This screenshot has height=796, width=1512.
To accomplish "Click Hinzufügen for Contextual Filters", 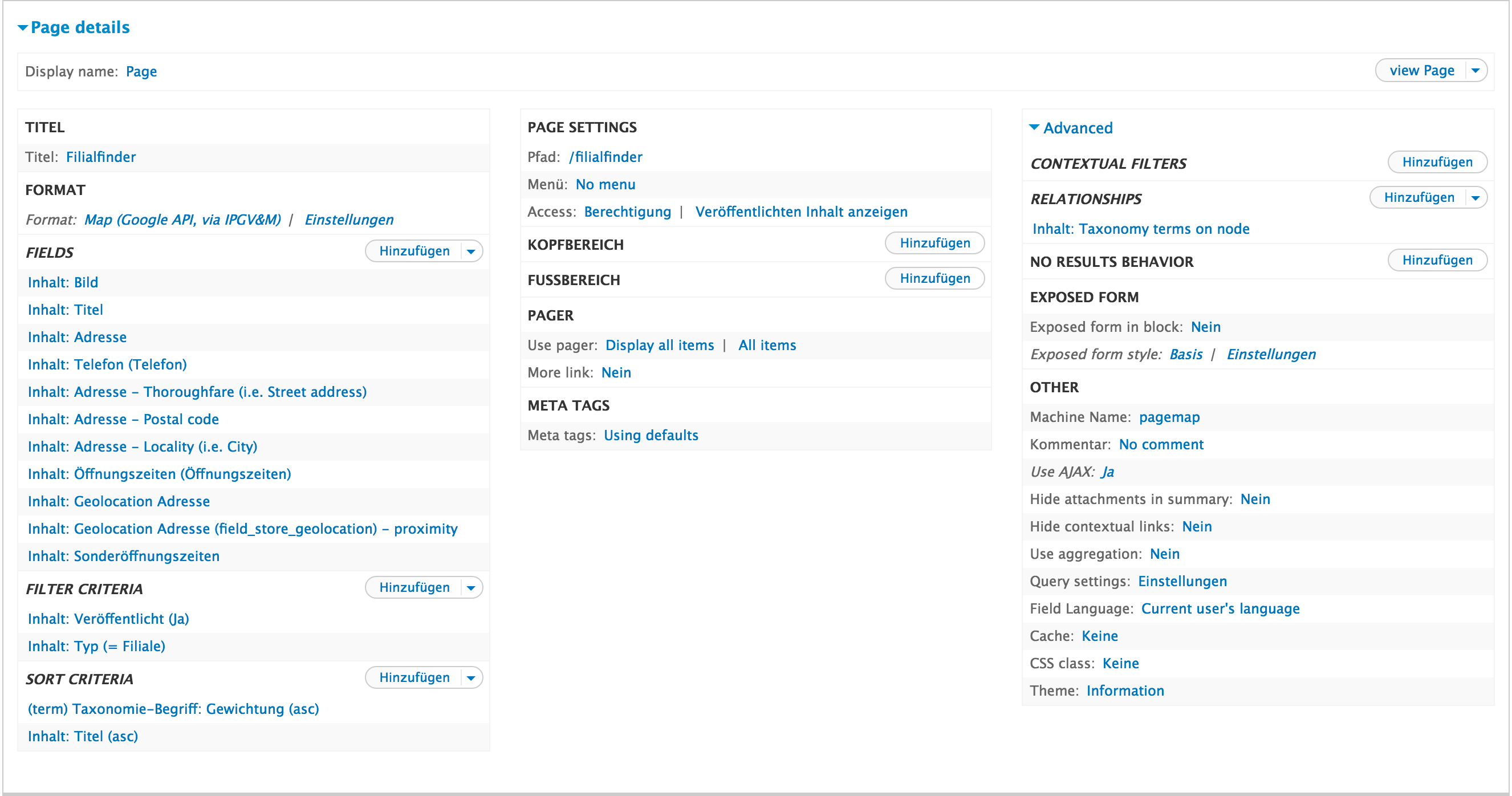I will (x=1437, y=162).
